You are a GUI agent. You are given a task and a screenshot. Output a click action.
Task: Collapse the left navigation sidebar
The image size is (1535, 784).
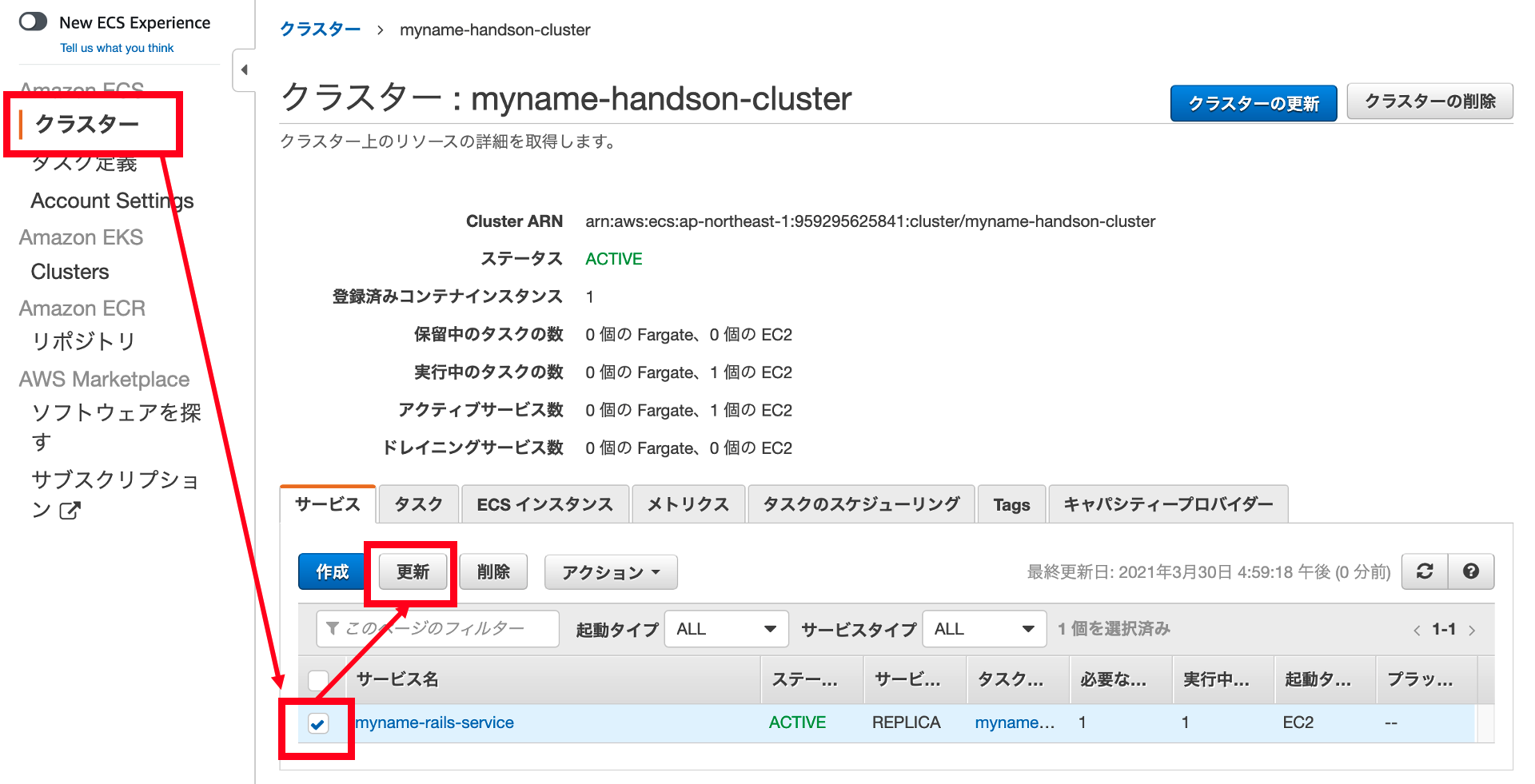point(244,70)
